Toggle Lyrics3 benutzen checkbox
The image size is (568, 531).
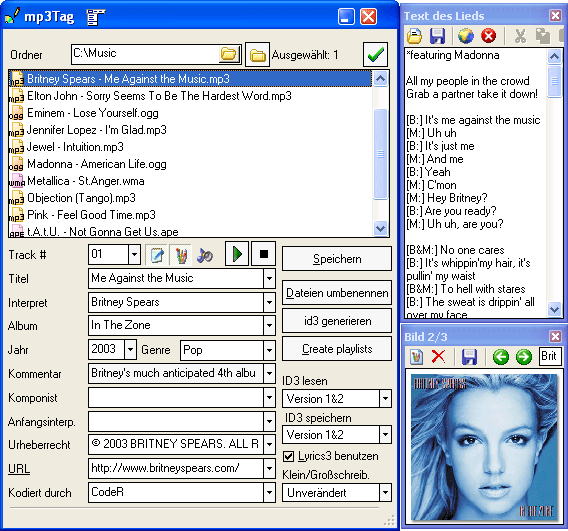click(289, 456)
